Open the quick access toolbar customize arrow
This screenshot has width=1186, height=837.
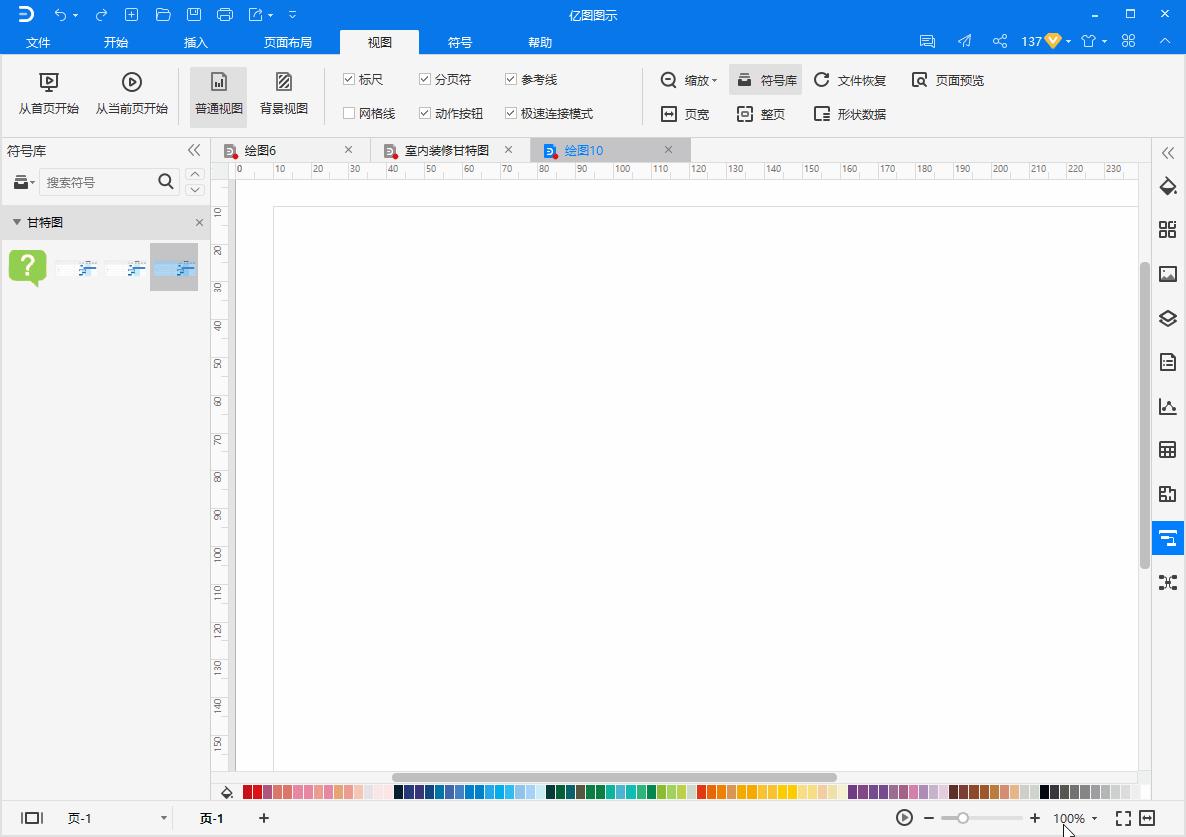293,15
